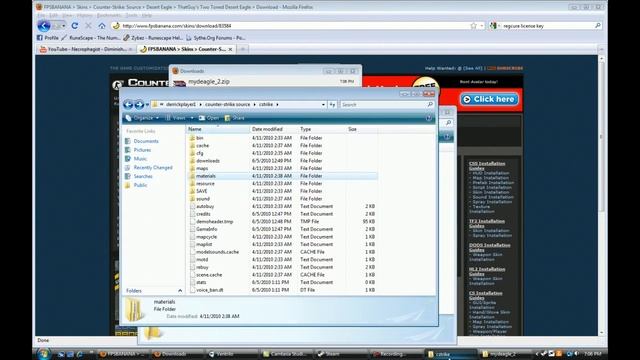Click the Share toolbar button

point(235,118)
